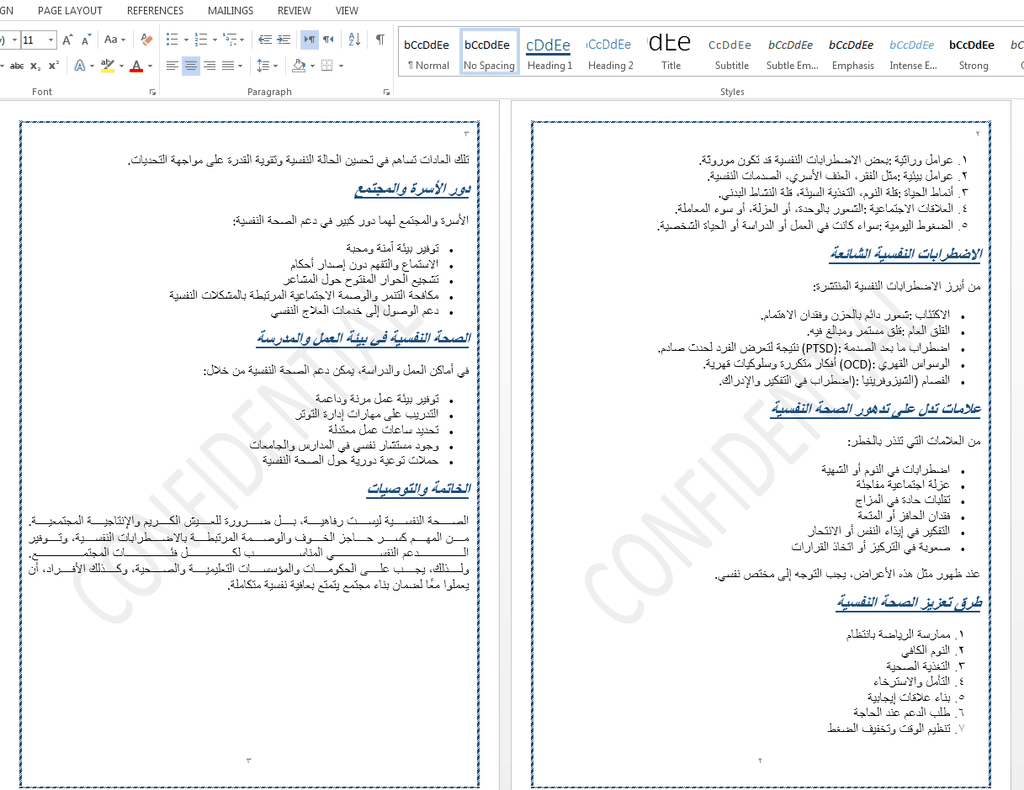Image resolution: width=1024 pixels, height=790 pixels.
Task: Select the REVIEW tab
Action: (x=294, y=10)
